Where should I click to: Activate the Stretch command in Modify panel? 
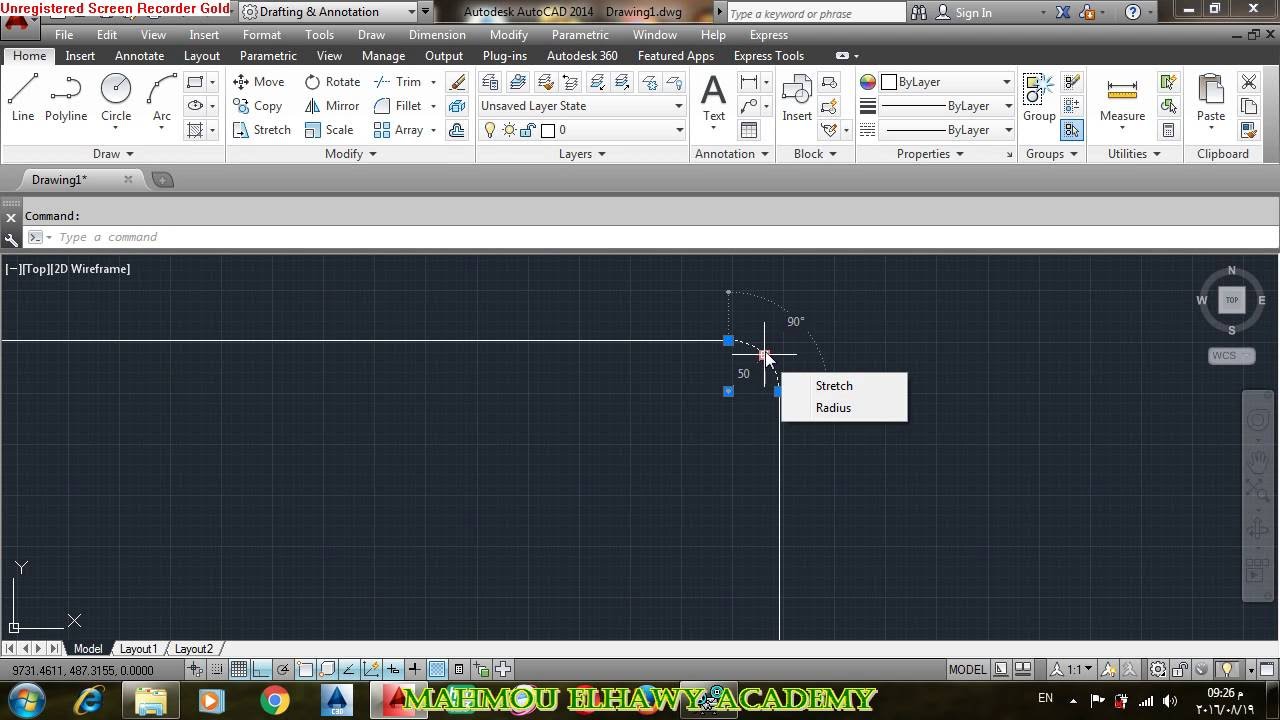(262, 130)
